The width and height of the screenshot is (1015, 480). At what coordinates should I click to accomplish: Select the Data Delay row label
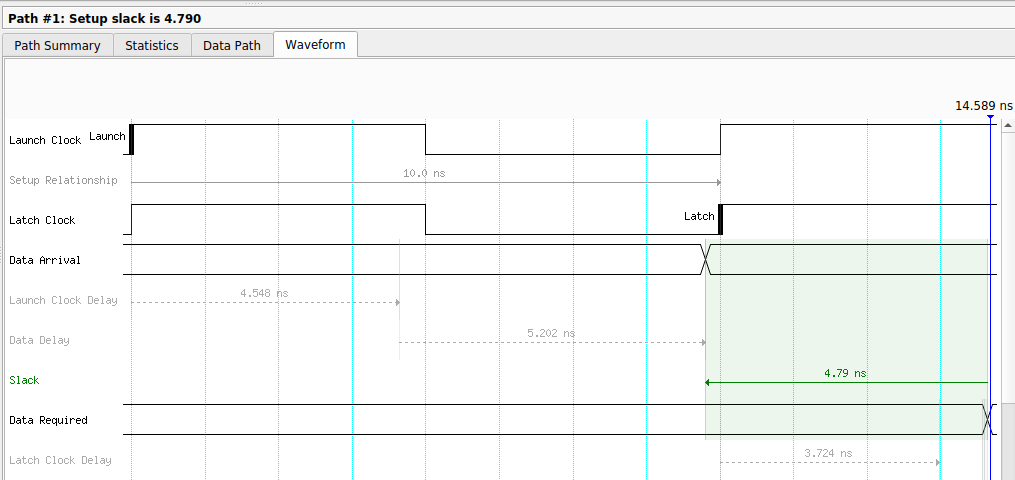click(x=39, y=340)
